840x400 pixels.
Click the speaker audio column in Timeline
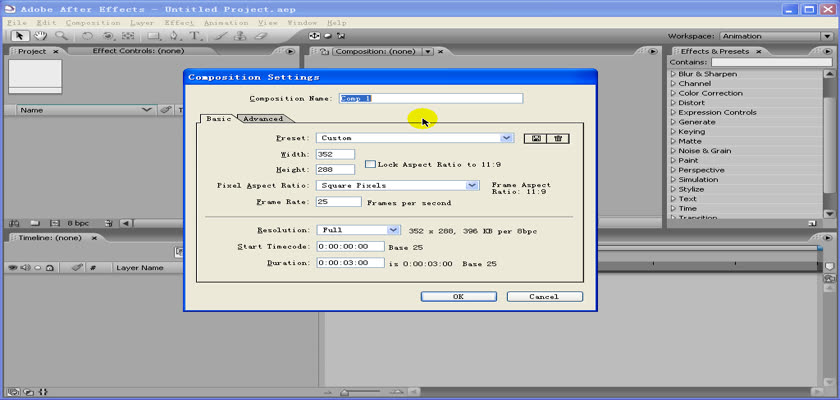point(25,267)
